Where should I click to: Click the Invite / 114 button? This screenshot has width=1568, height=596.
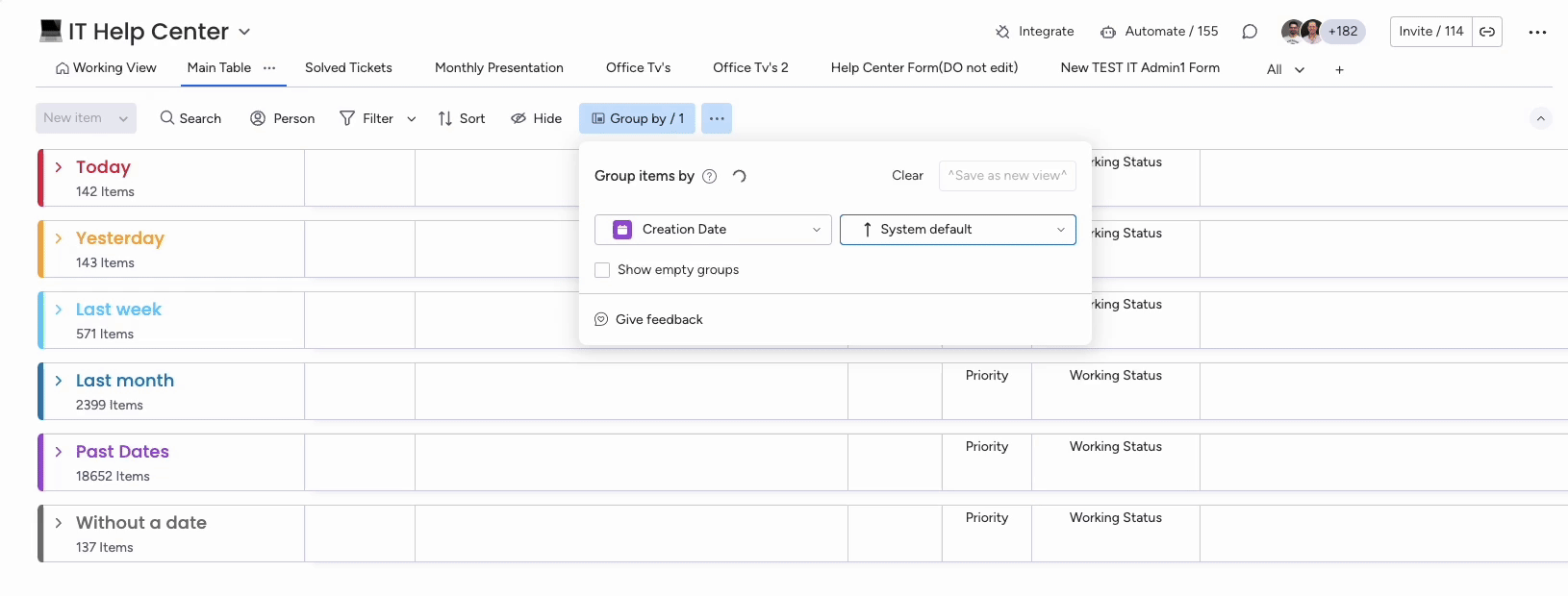coord(1431,32)
